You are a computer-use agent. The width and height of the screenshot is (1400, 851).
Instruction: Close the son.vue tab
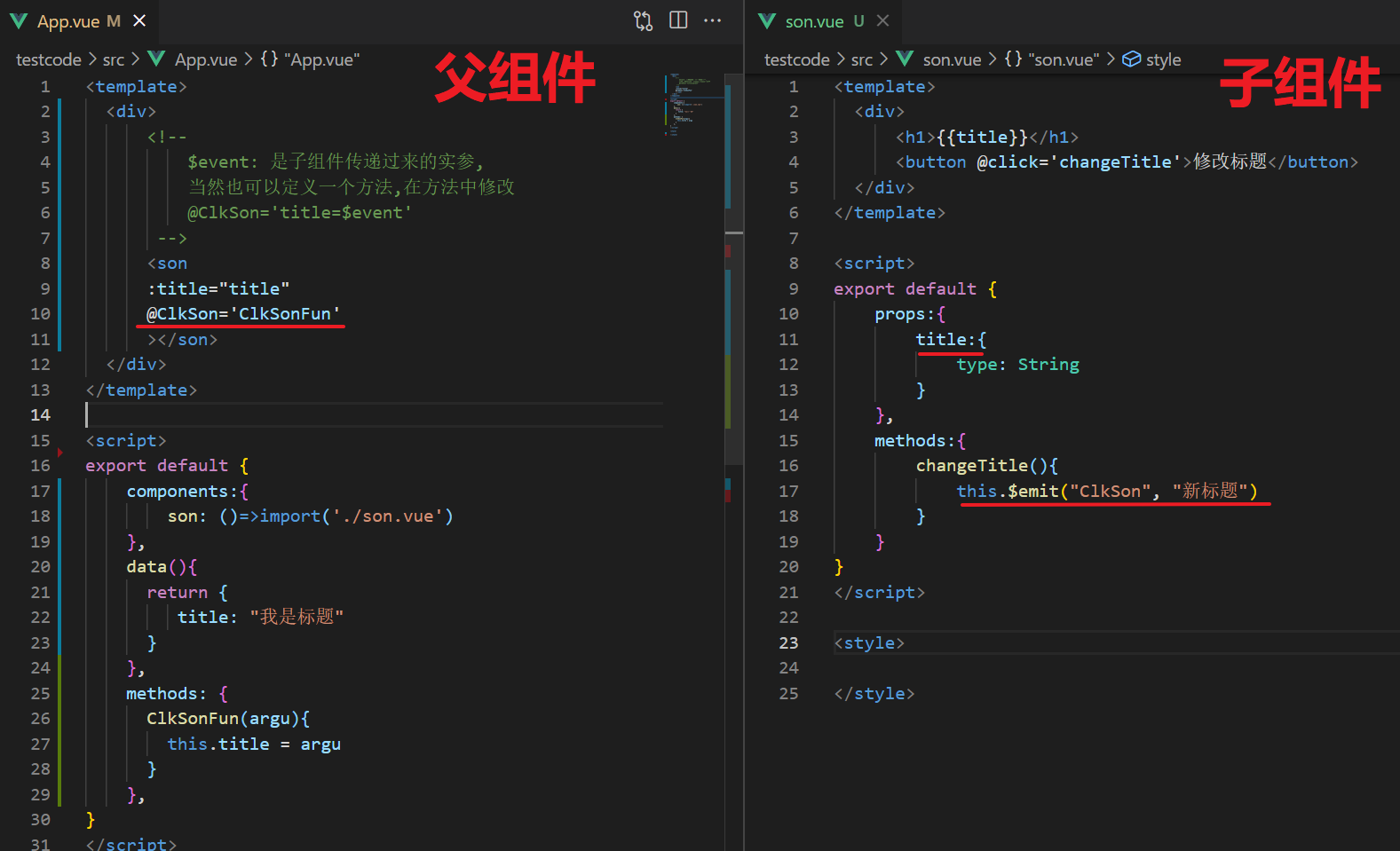click(882, 20)
